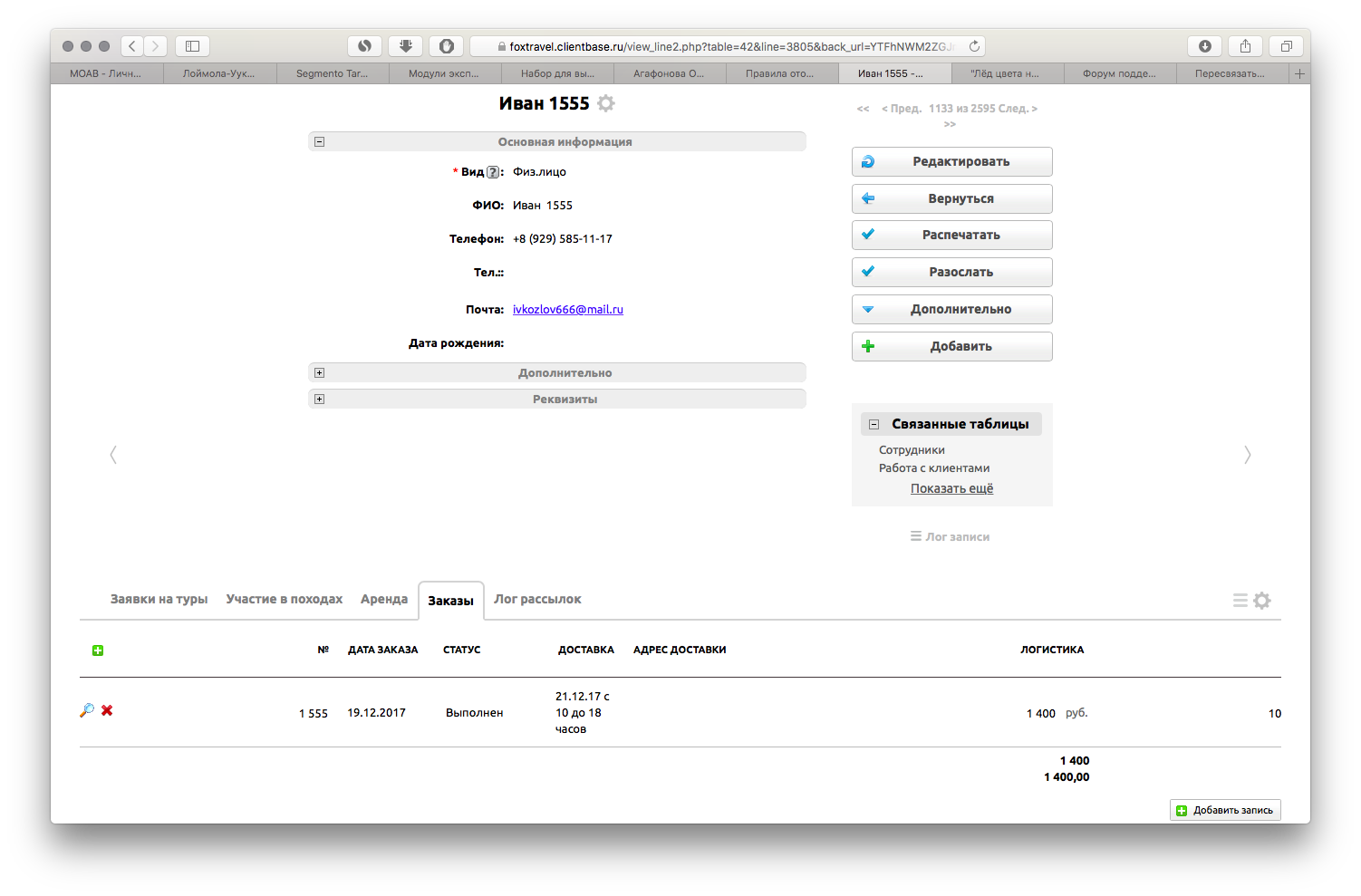The image size is (1361, 896).
Task: Click the Добавить button
Action: pyautogui.click(x=952, y=346)
